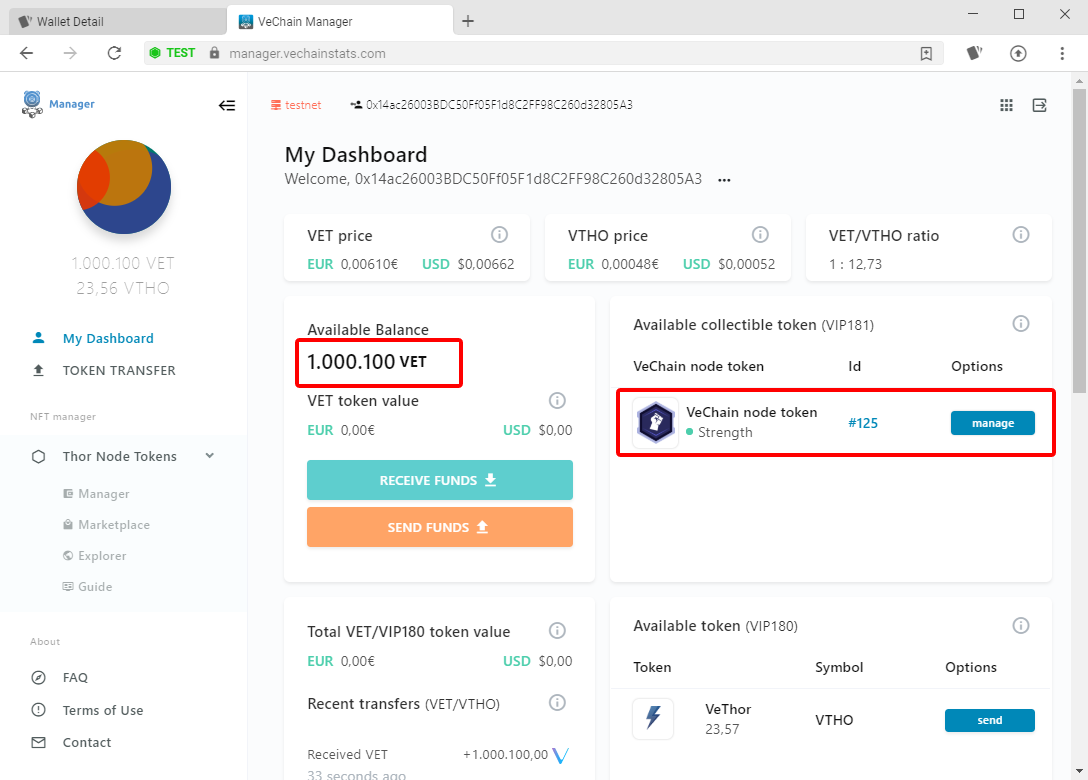1088x780 pixels.
Task: Open VET token value info icon
Action: point(557,400)
